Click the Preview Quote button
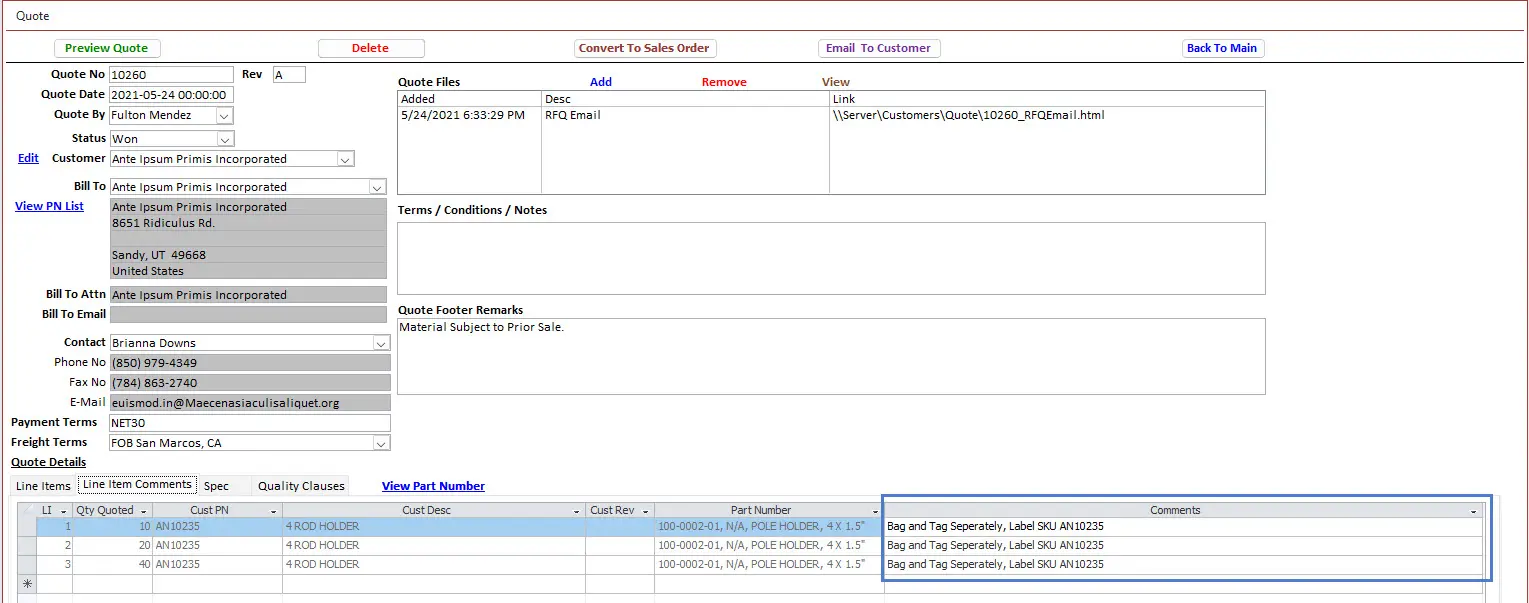The width and height of the screenshot is (1529, 603). (107, 48)
